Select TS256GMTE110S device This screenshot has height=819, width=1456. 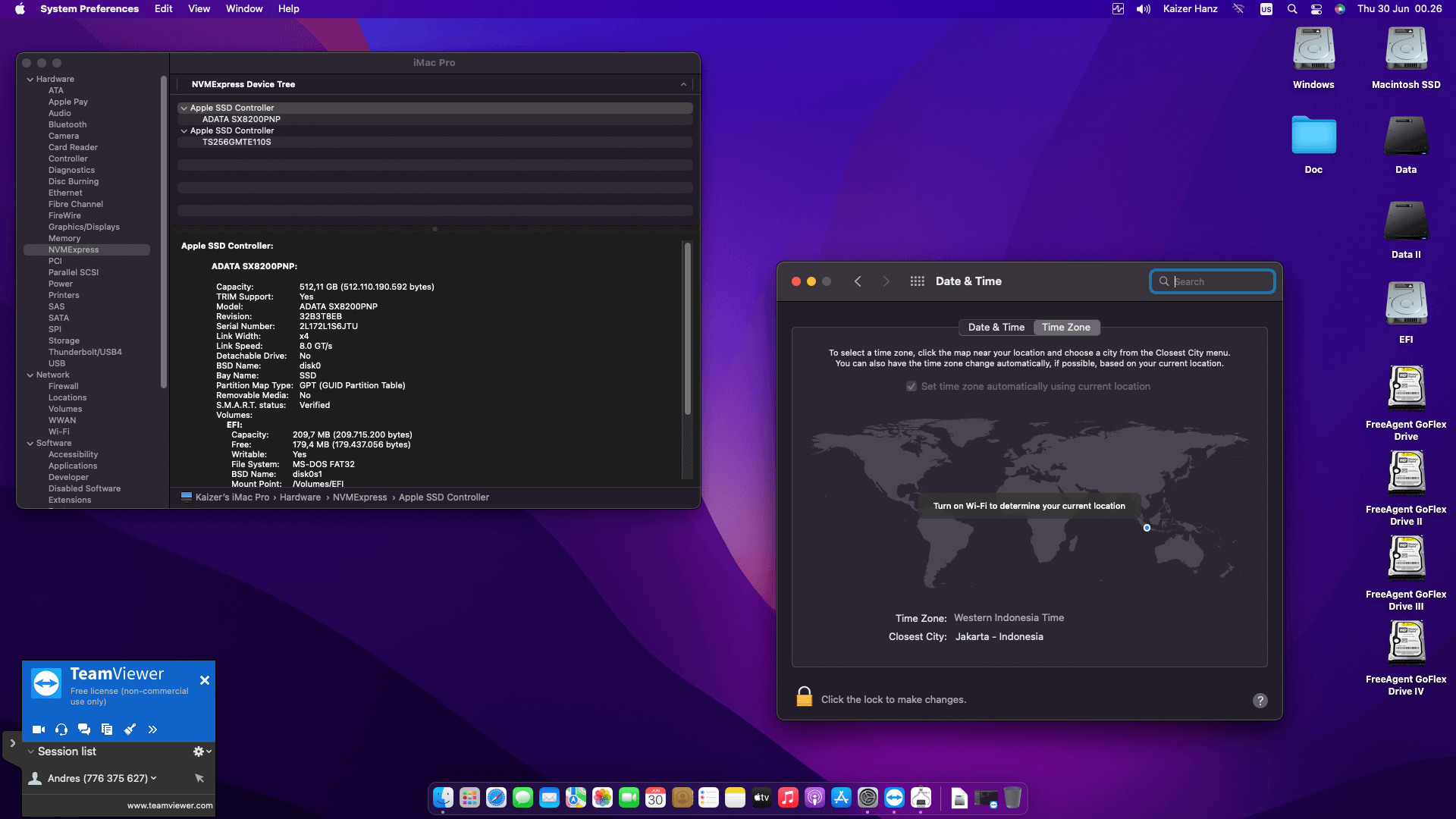[237, 143]
